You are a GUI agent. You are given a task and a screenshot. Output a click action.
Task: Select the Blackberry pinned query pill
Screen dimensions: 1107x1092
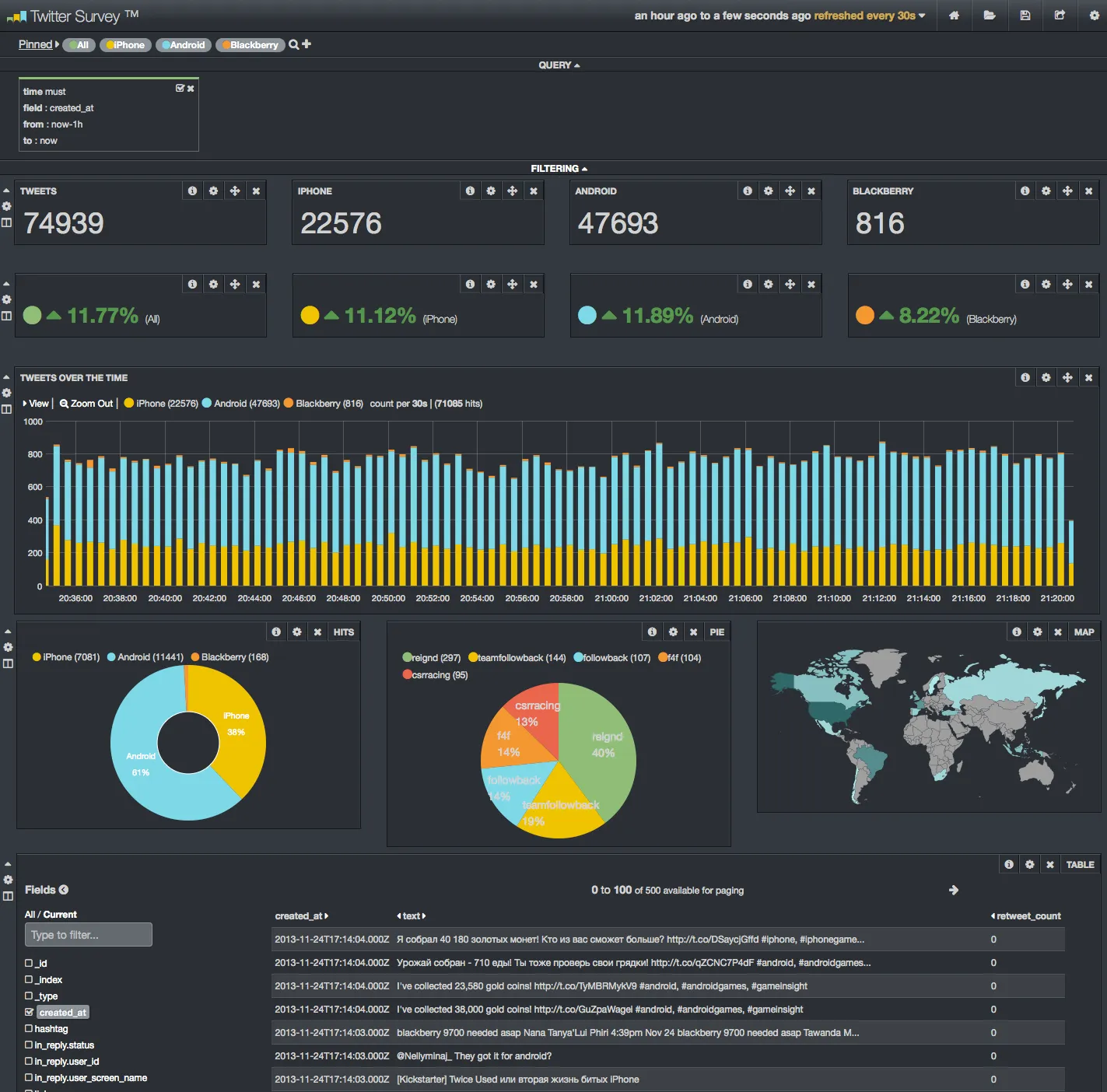(250, 45)
